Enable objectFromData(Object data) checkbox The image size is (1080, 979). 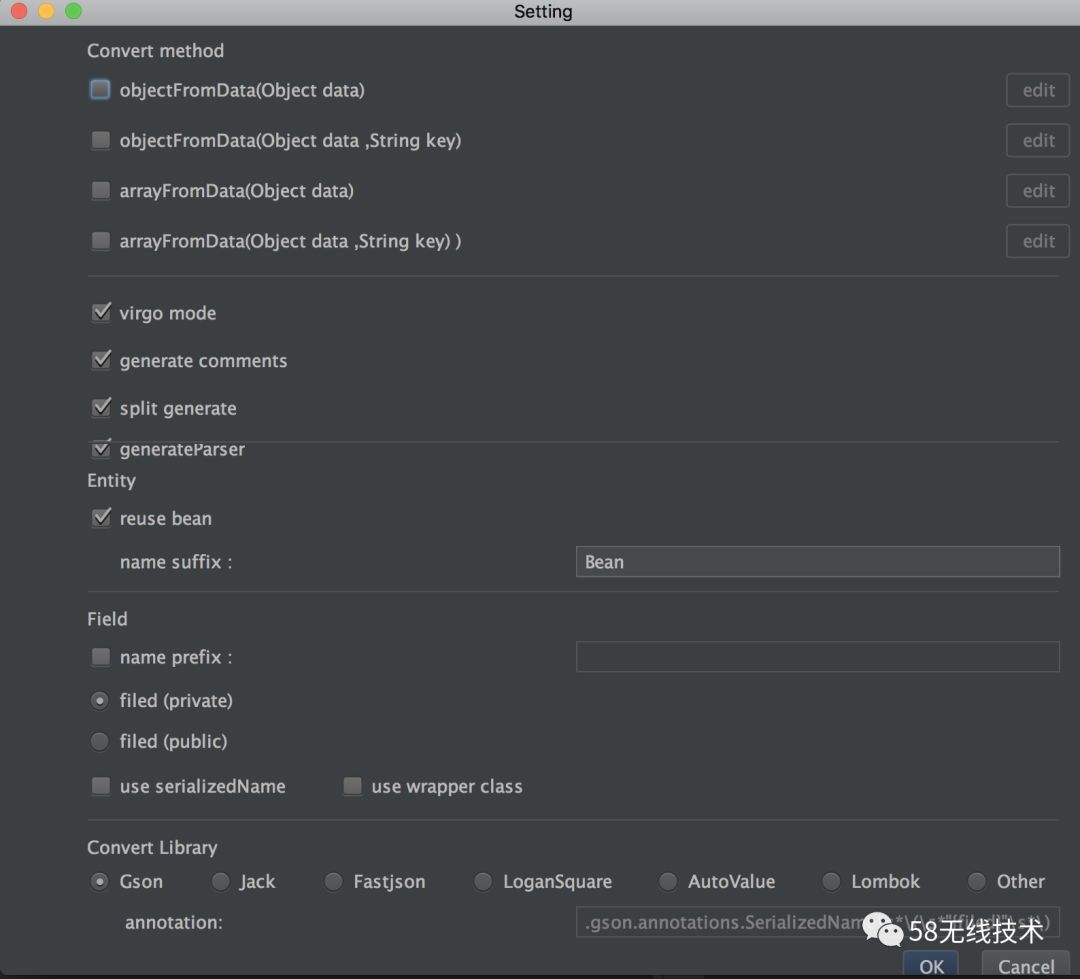pyautogui.click(x=101, y=90)
